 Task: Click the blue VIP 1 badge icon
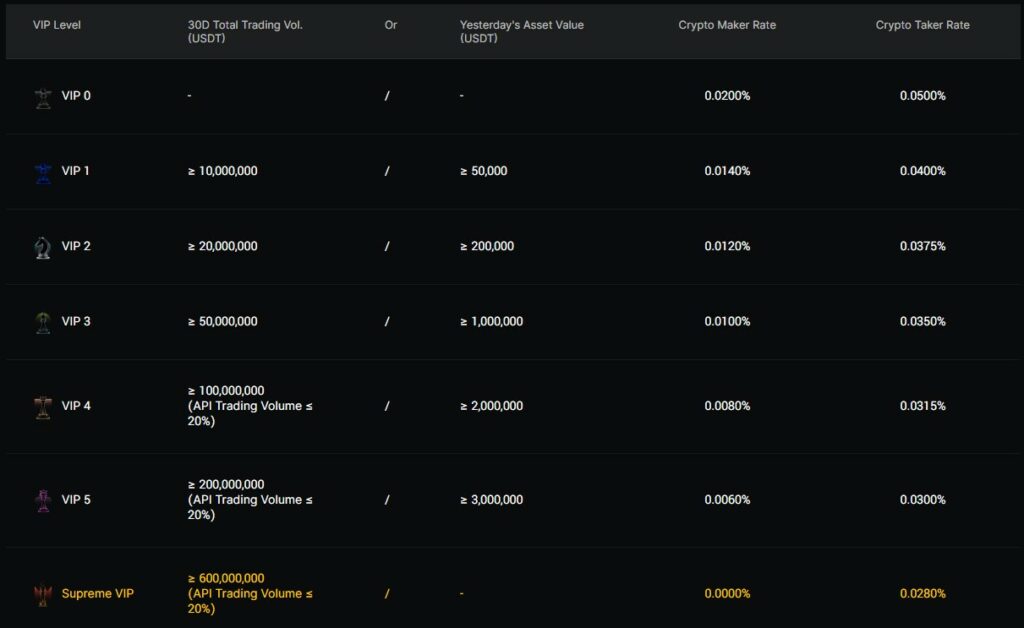pos(43,173)
